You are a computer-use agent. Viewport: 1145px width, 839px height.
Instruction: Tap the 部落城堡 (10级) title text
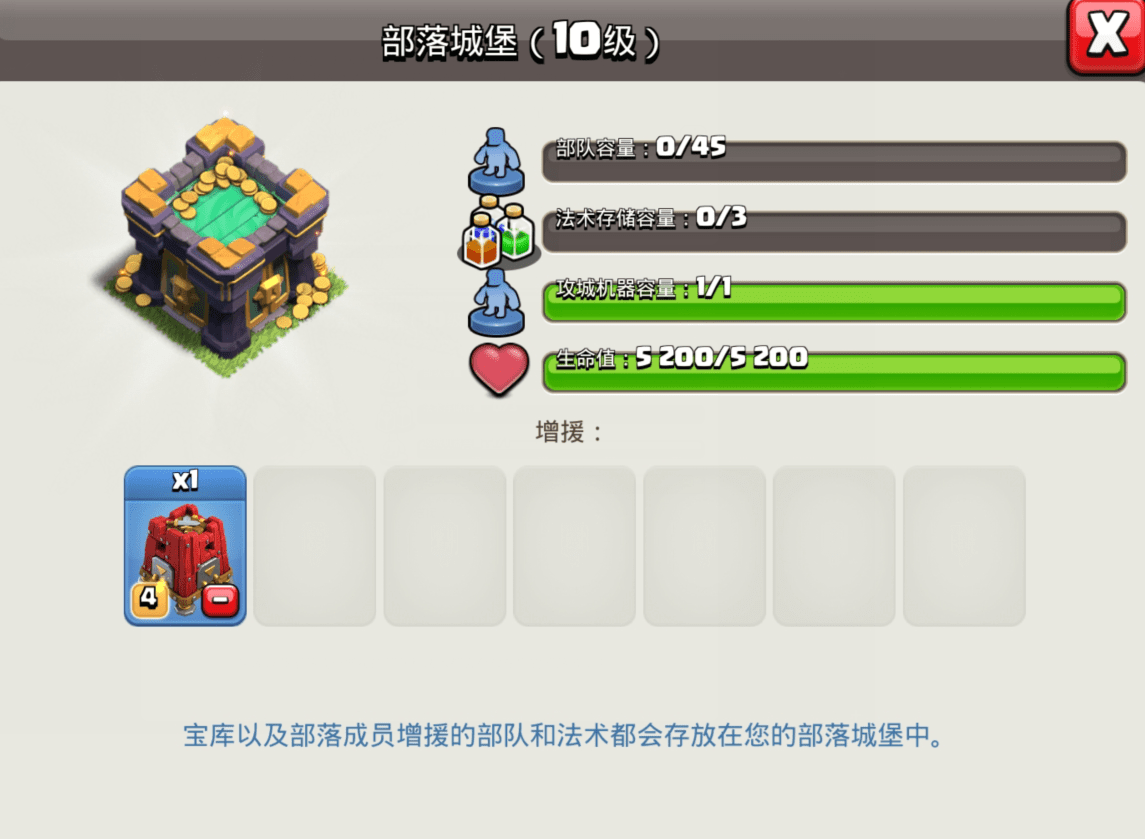(521, 41)
